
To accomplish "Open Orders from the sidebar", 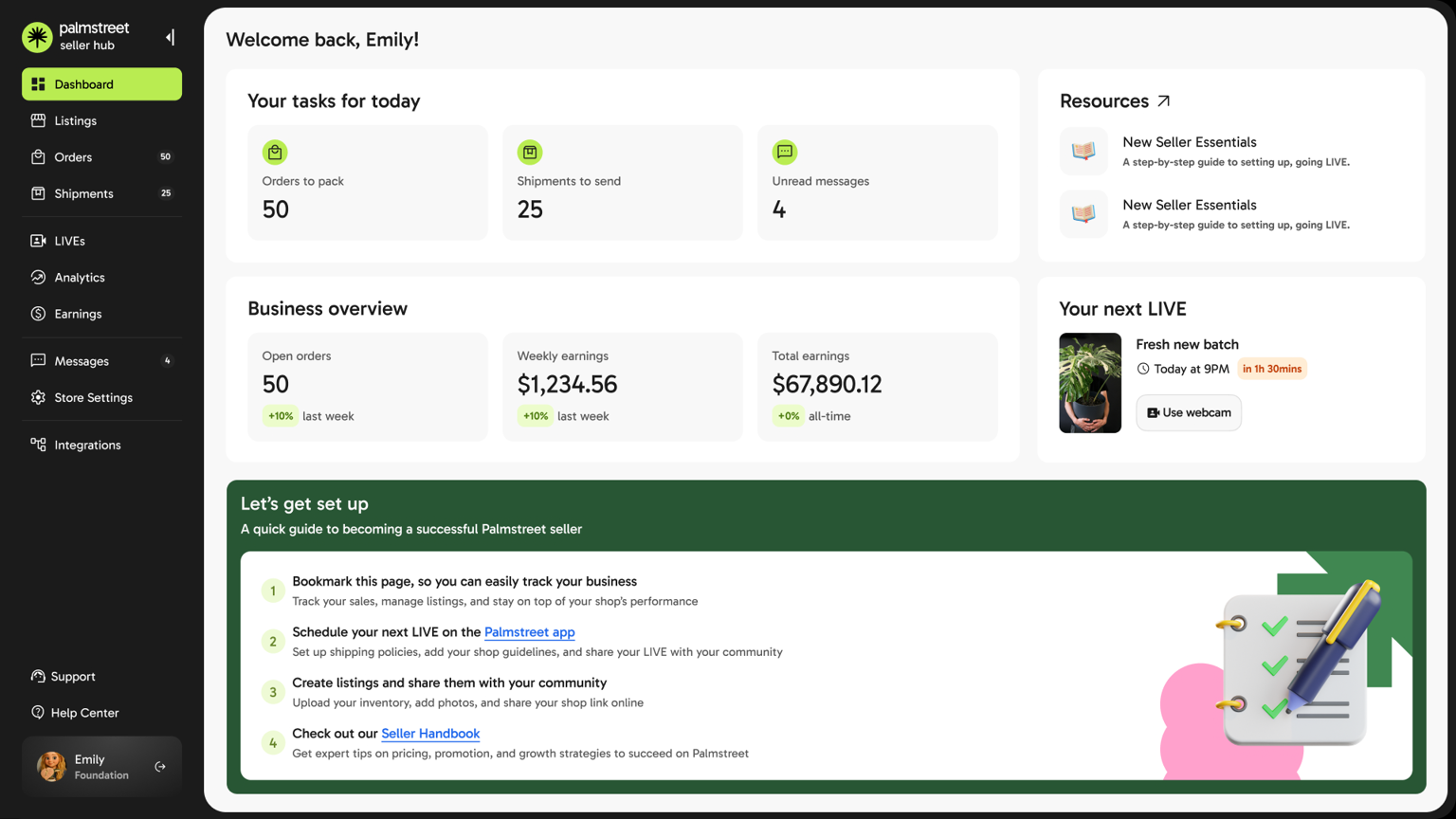I will point(73,157).
